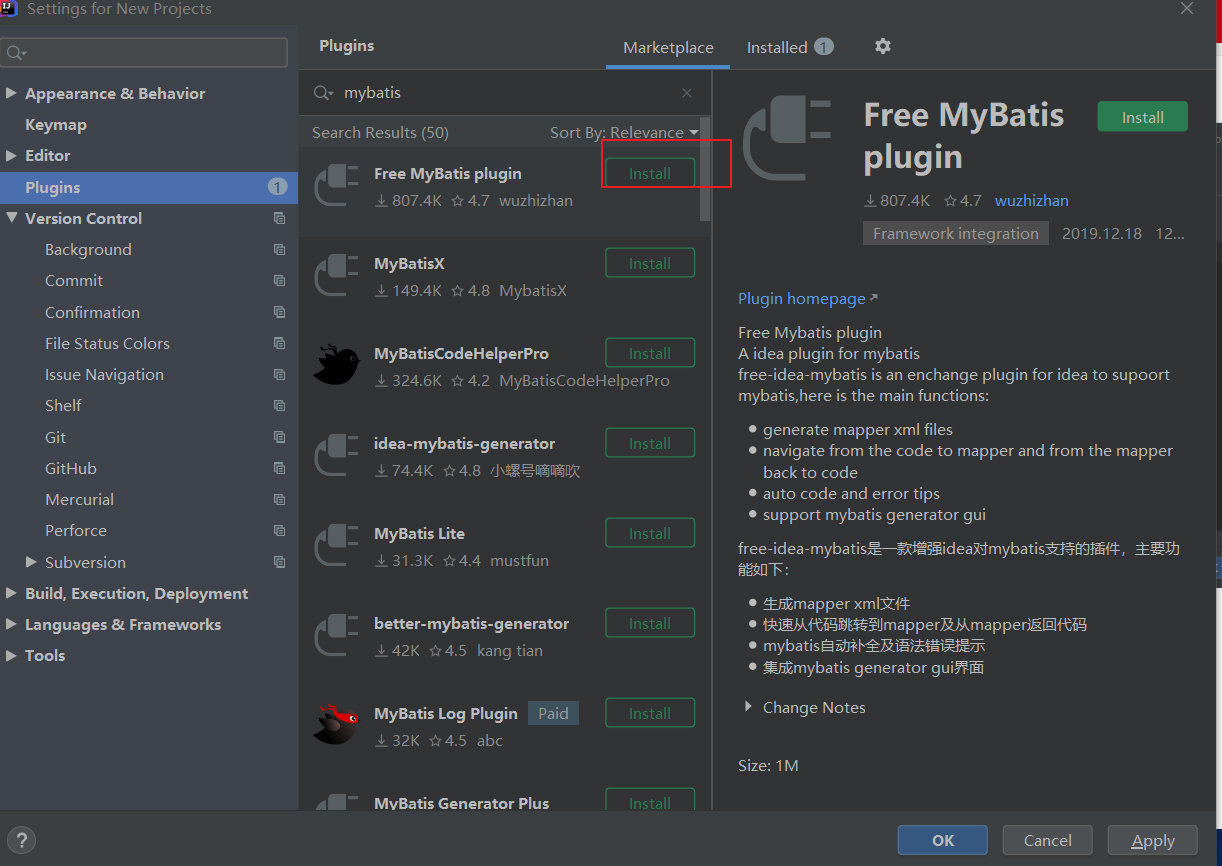Viewport: 1222px width, 866px height.
Task: Open the plugins gear settings menu
Action: pos(882,46)
